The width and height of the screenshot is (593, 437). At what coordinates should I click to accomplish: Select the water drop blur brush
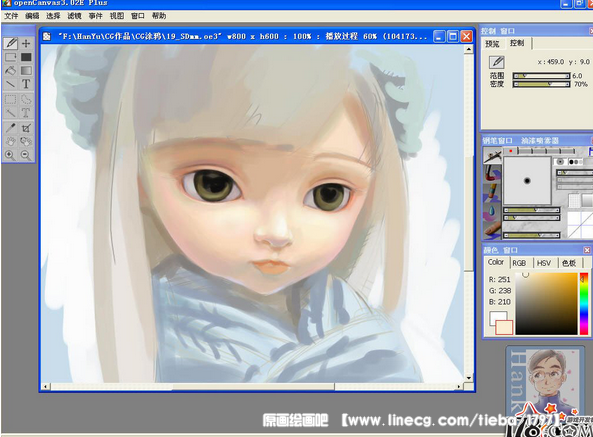pyautogui.click(x=492, y=212)
